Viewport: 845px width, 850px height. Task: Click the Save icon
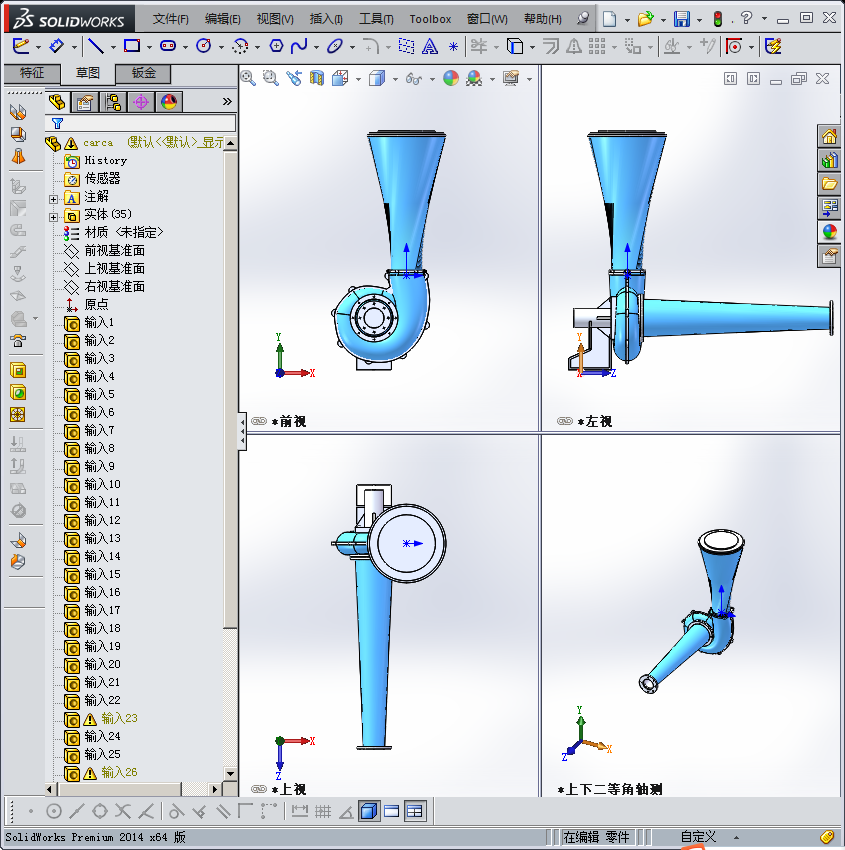tap(682, 19)
